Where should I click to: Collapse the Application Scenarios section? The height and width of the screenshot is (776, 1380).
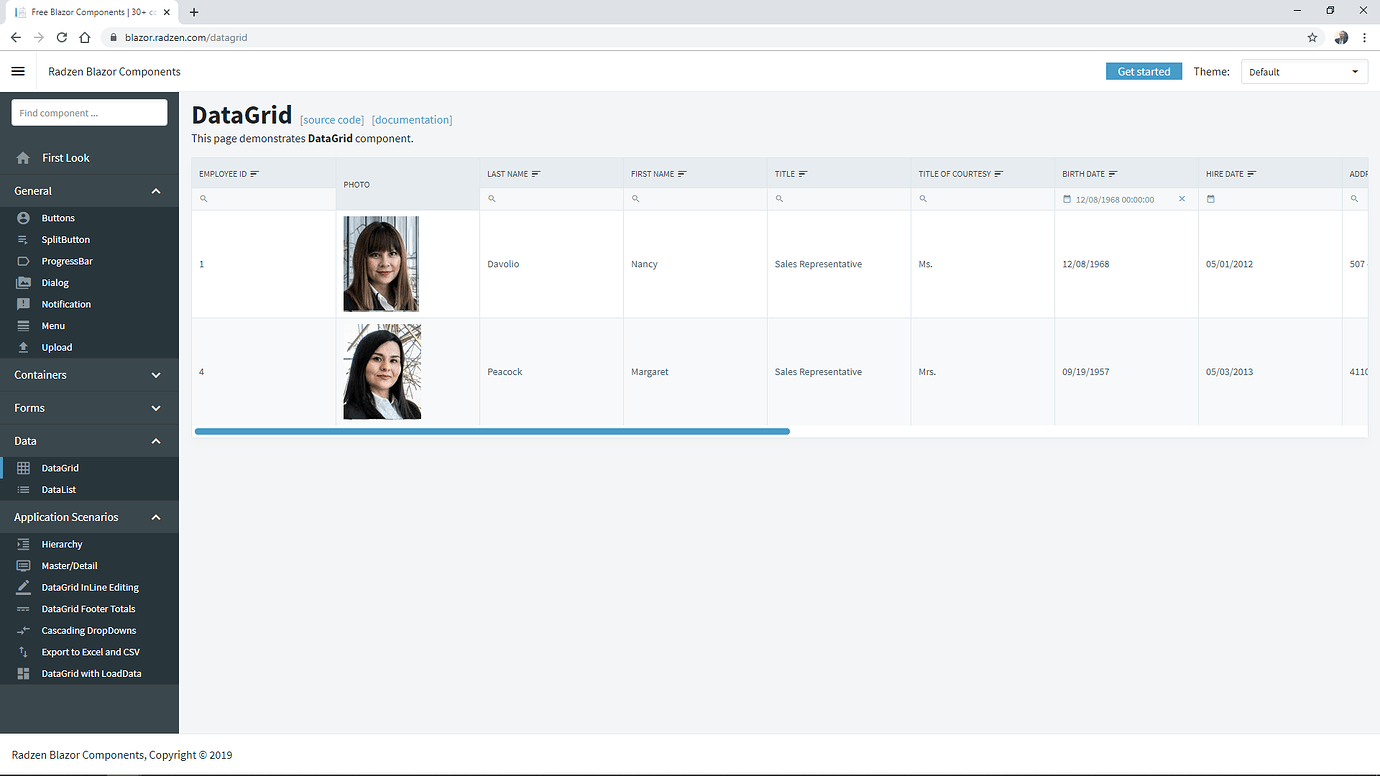156,517
